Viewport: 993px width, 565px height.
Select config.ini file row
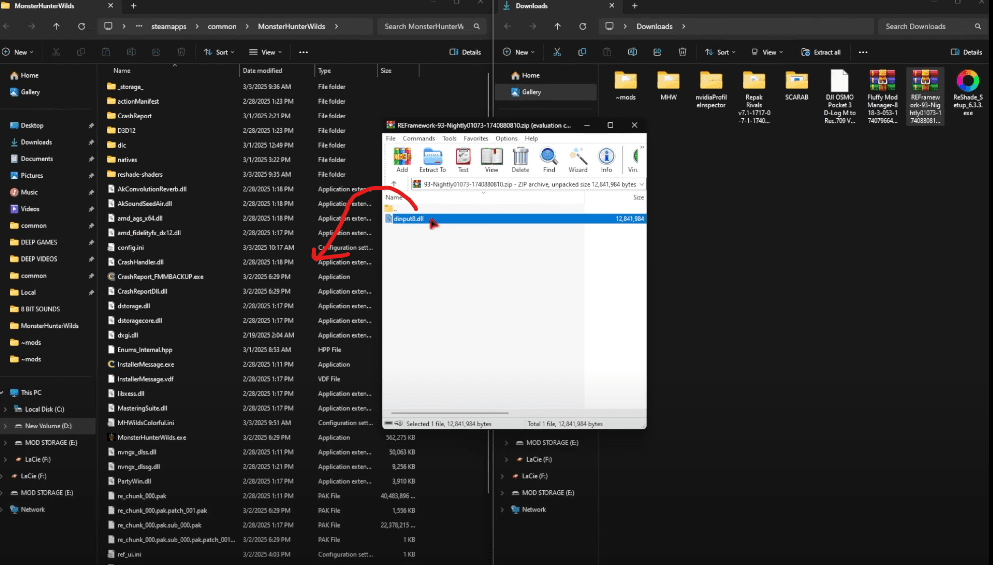click(263, 248)
